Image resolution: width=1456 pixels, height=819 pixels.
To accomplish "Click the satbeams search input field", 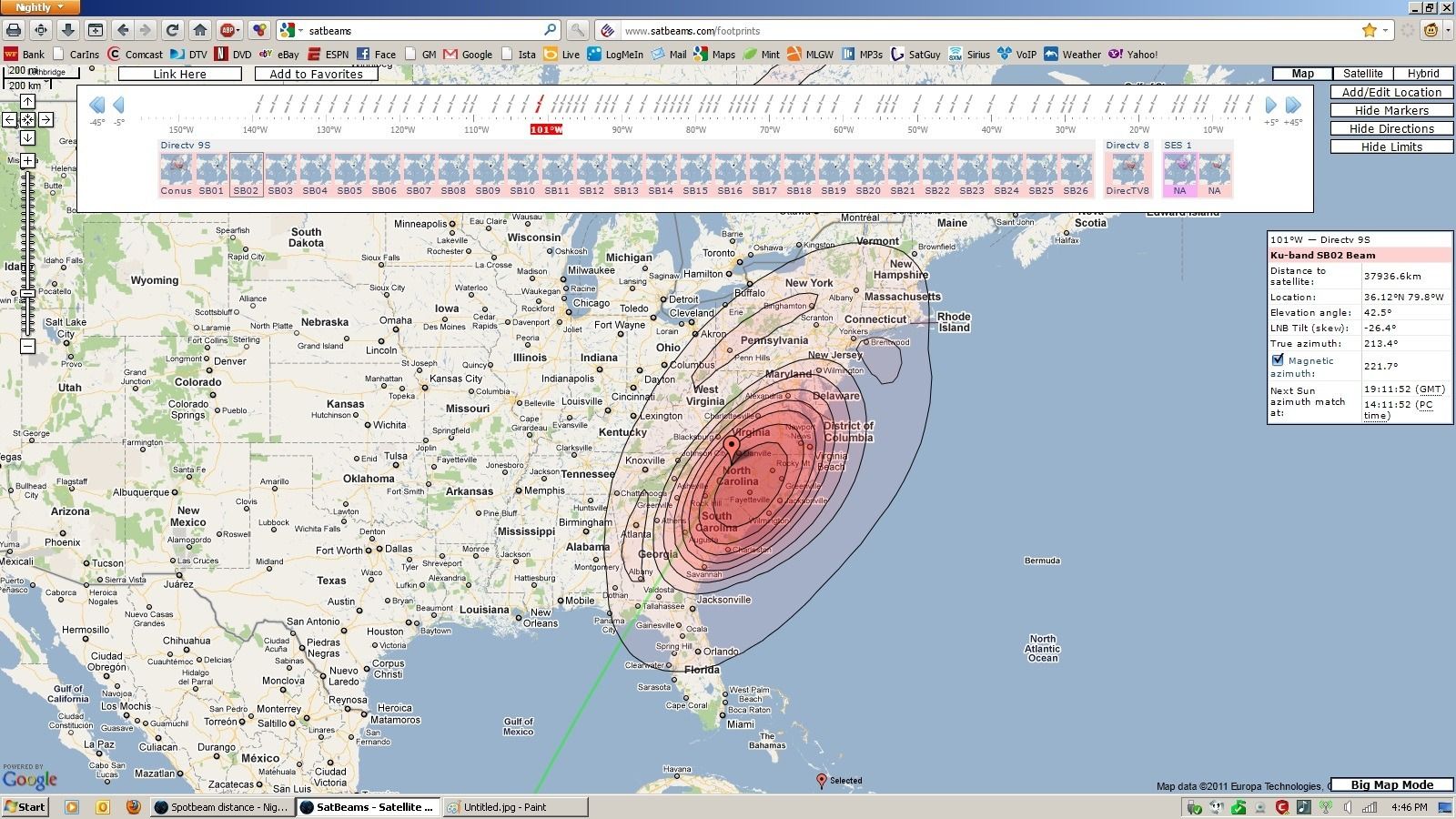I will pos(423,30).
